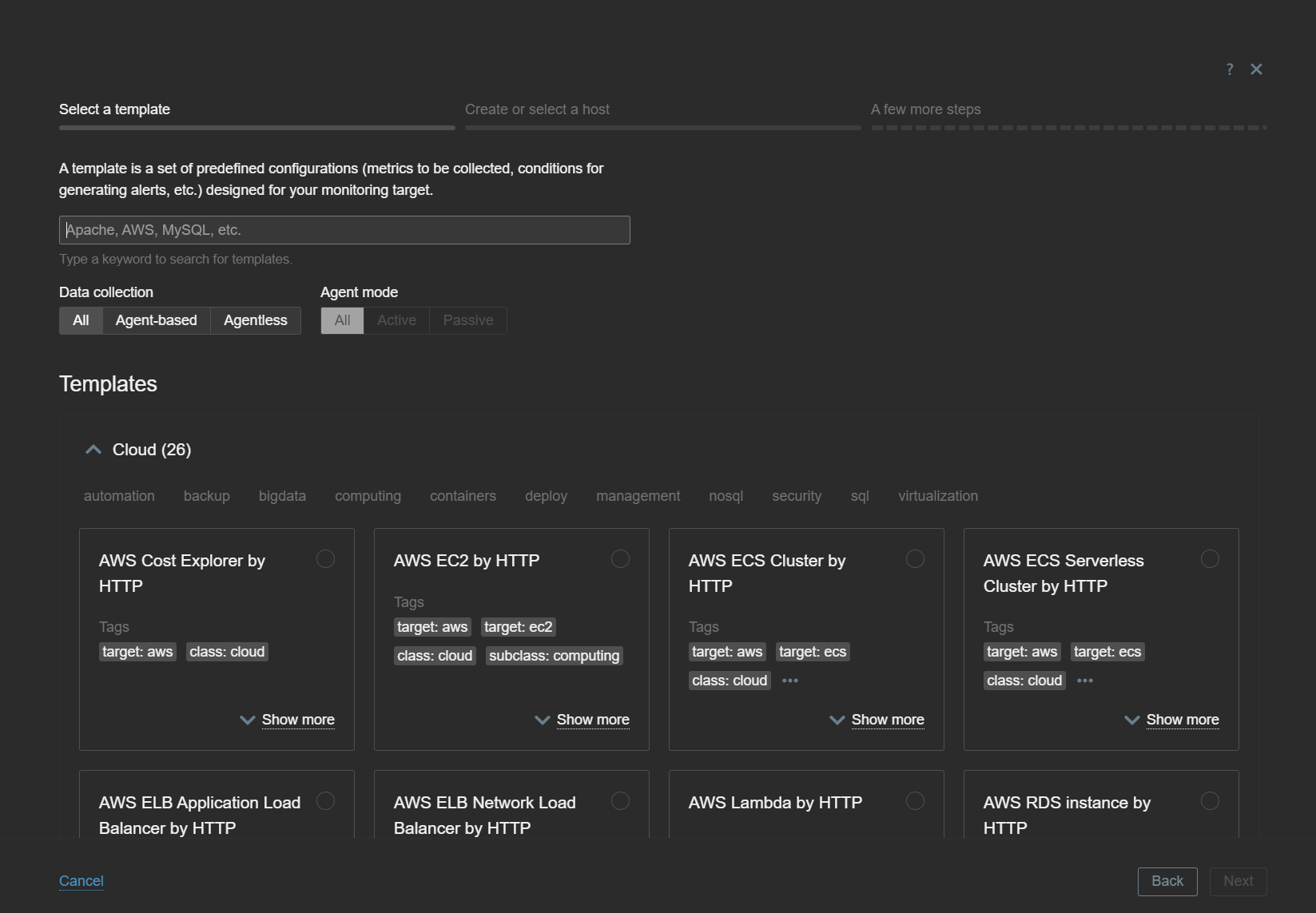Collapse the Cloud (26) category
The width and height of the screenshot is (1316, 913).
point(93,450)
